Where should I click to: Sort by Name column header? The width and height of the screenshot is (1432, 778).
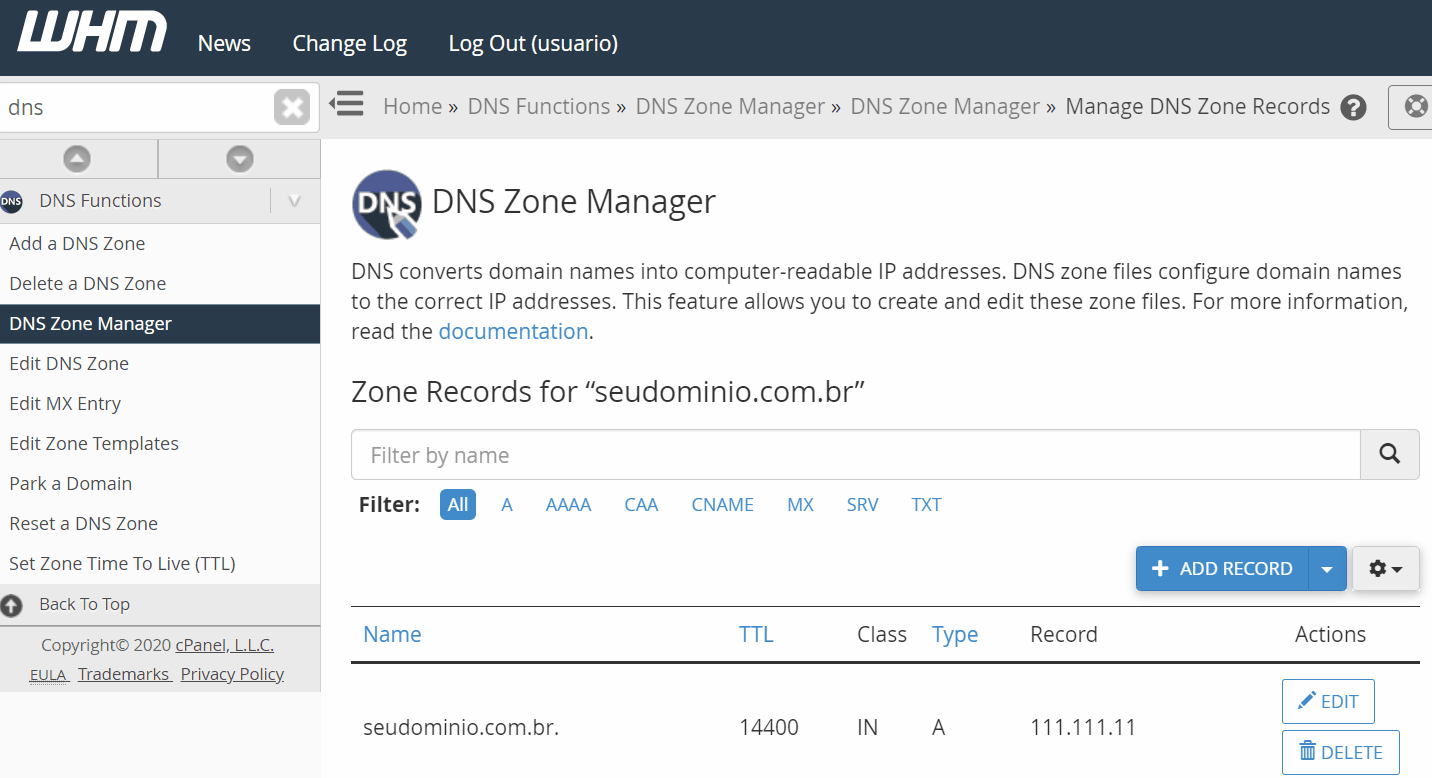click(x=392, y=635)
